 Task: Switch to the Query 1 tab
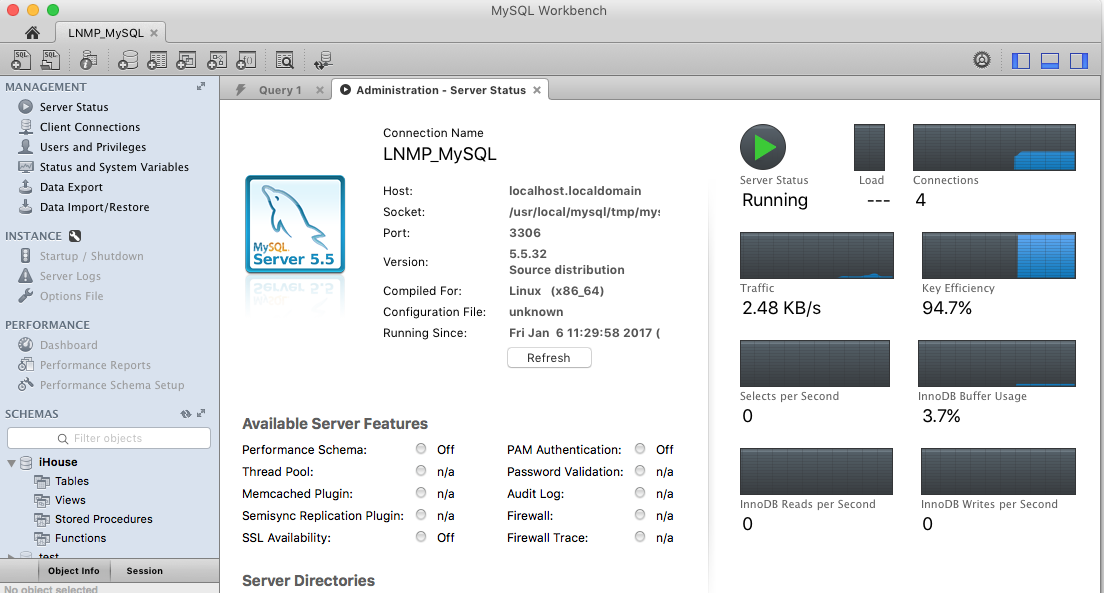point(280,90)
